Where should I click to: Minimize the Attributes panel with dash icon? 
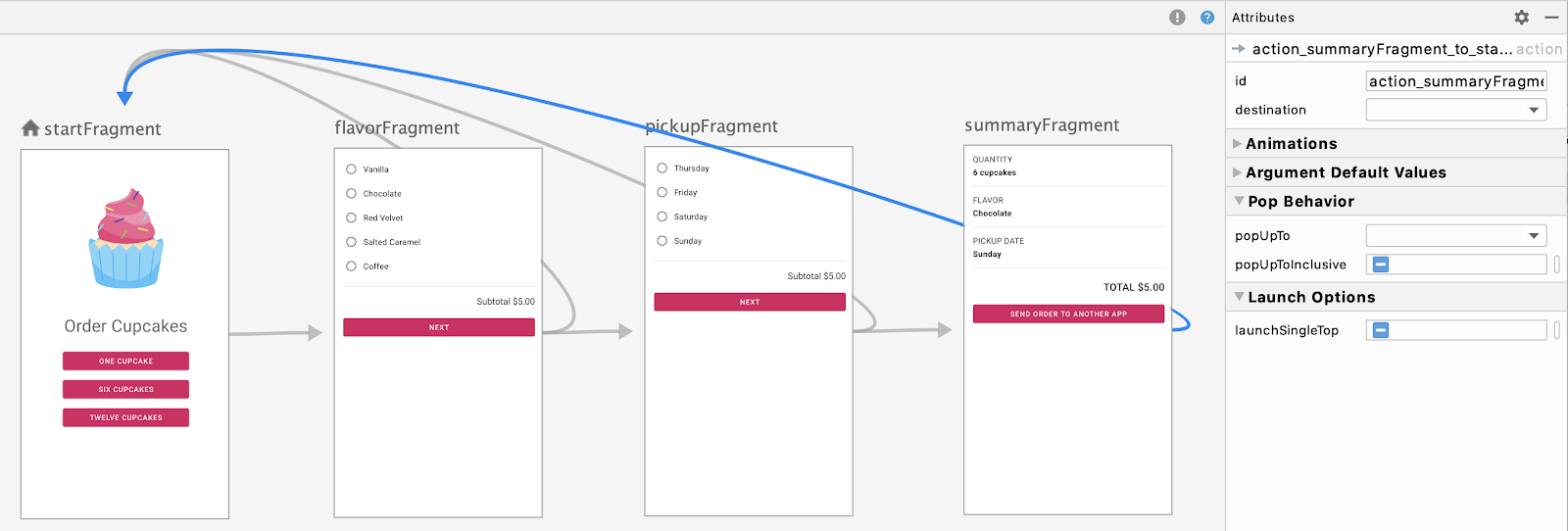[1551, 18]
